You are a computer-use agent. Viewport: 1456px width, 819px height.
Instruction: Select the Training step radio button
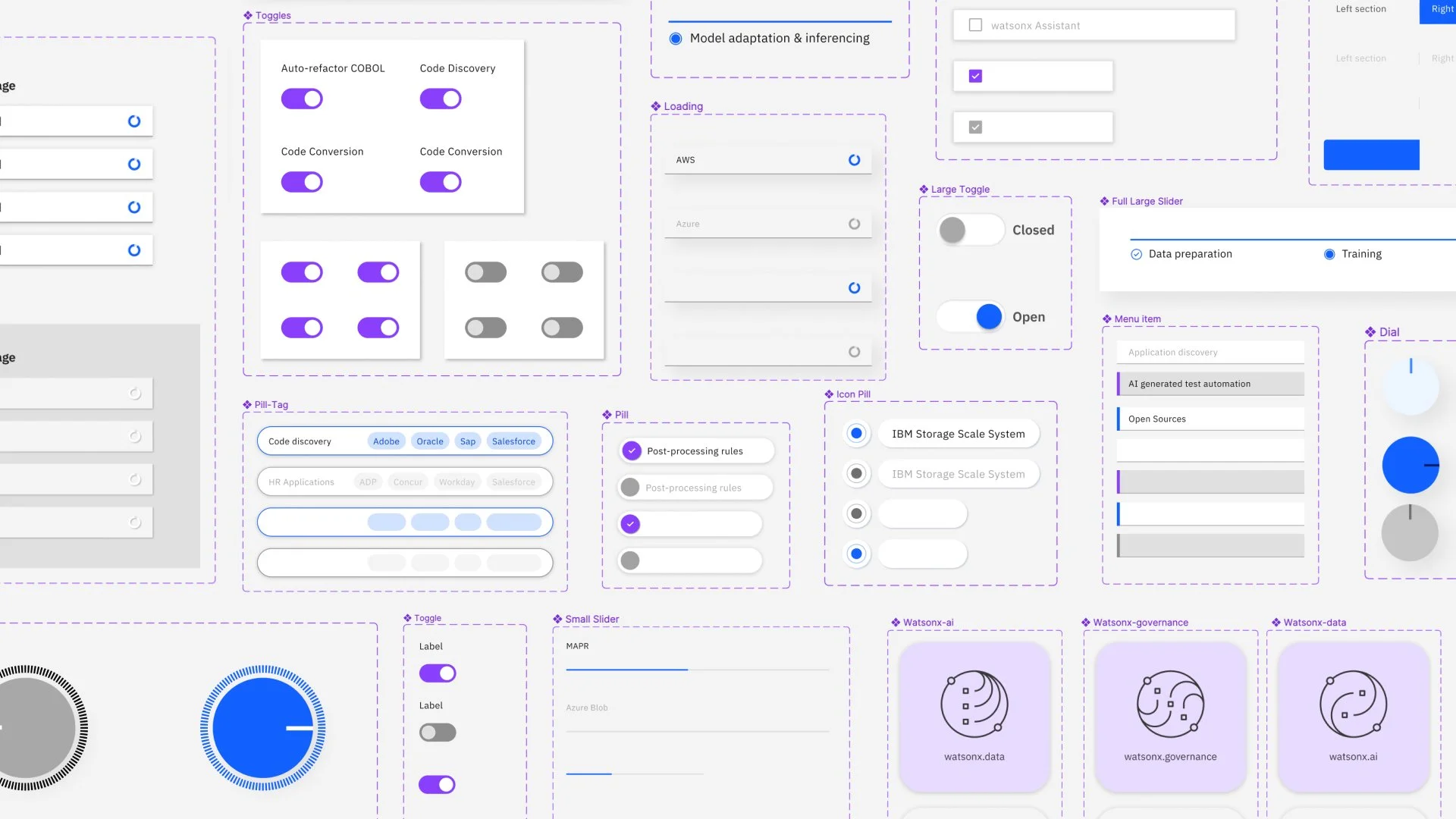pos(1329,254)
